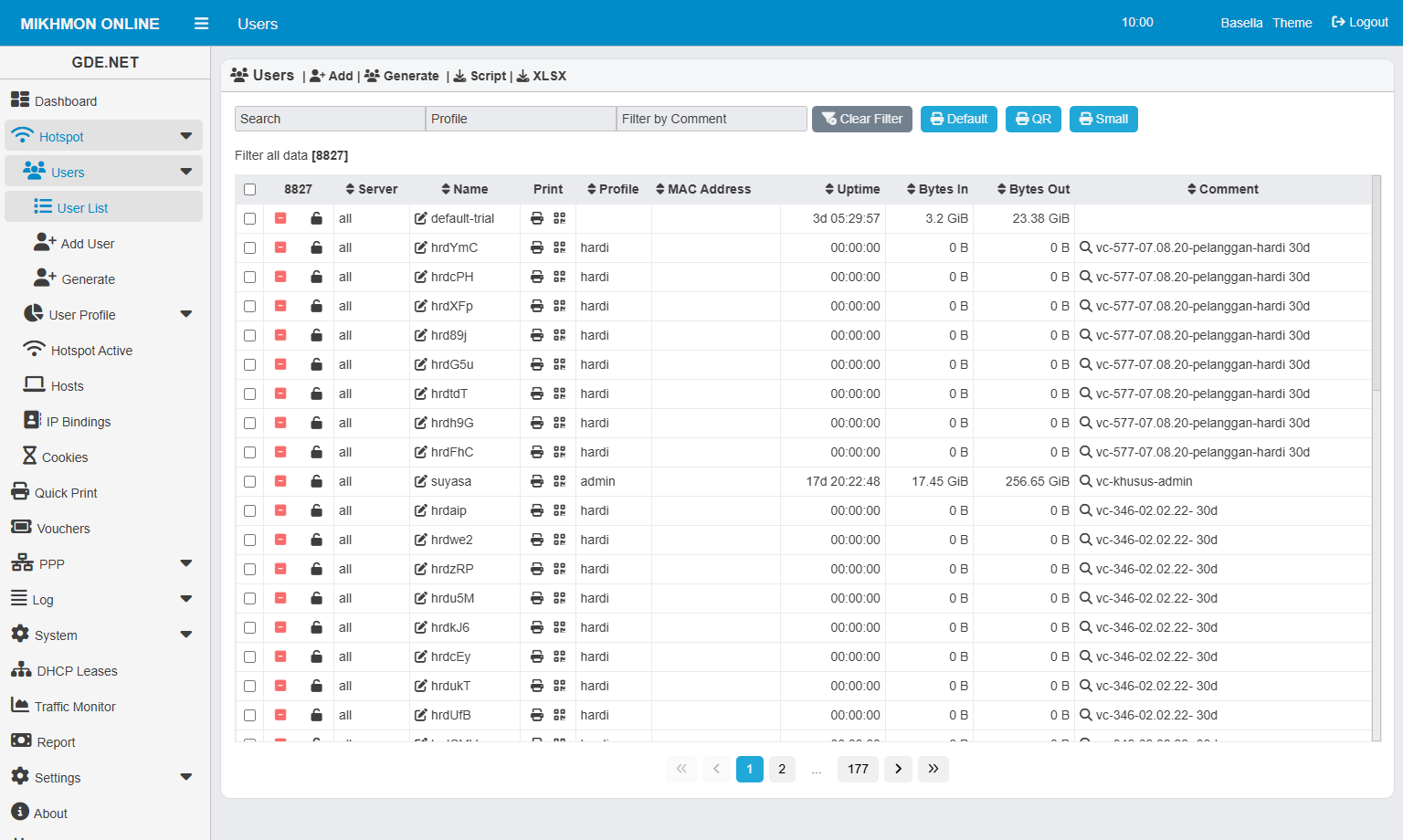1403x840 pixels.
Task: Print voucher for user hrdaip
Action: 537,510
